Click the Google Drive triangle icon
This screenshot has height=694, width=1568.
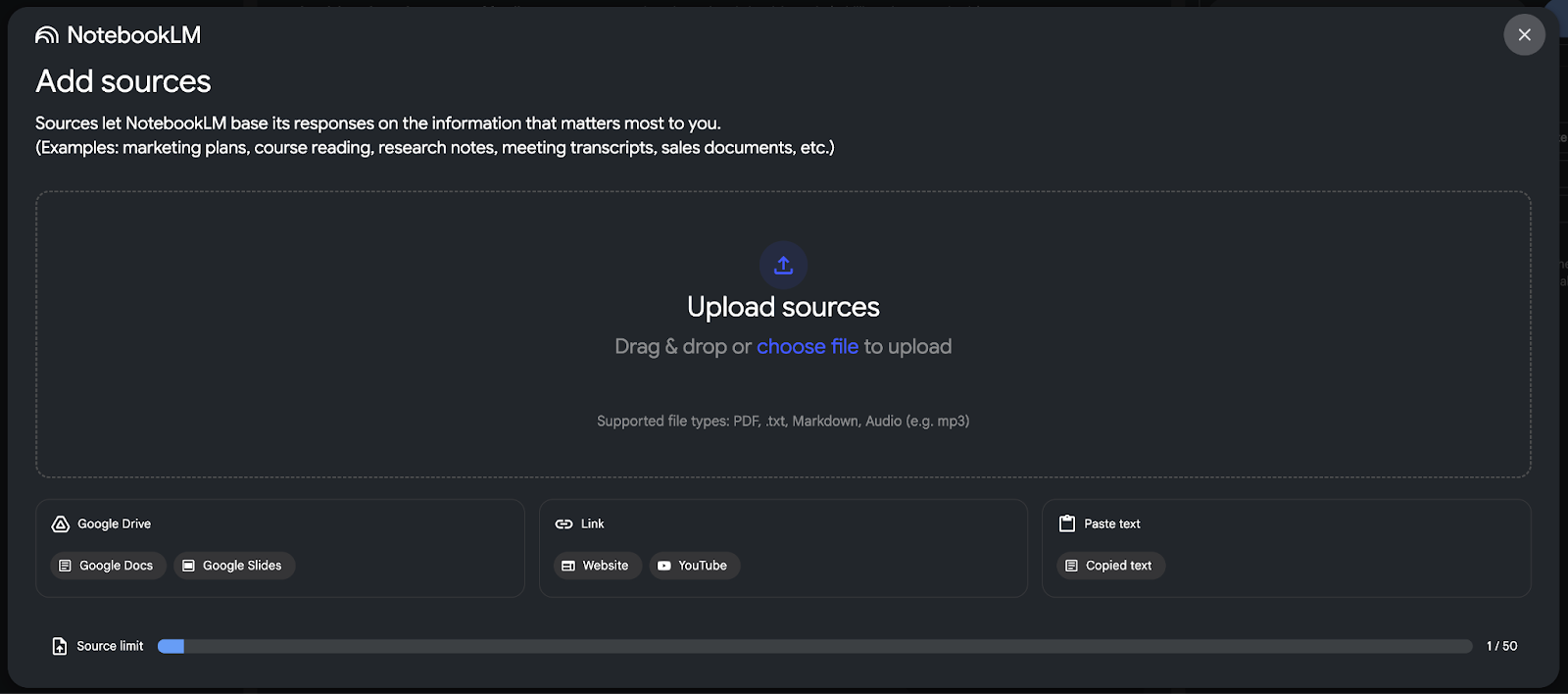(x=61, y=524)
